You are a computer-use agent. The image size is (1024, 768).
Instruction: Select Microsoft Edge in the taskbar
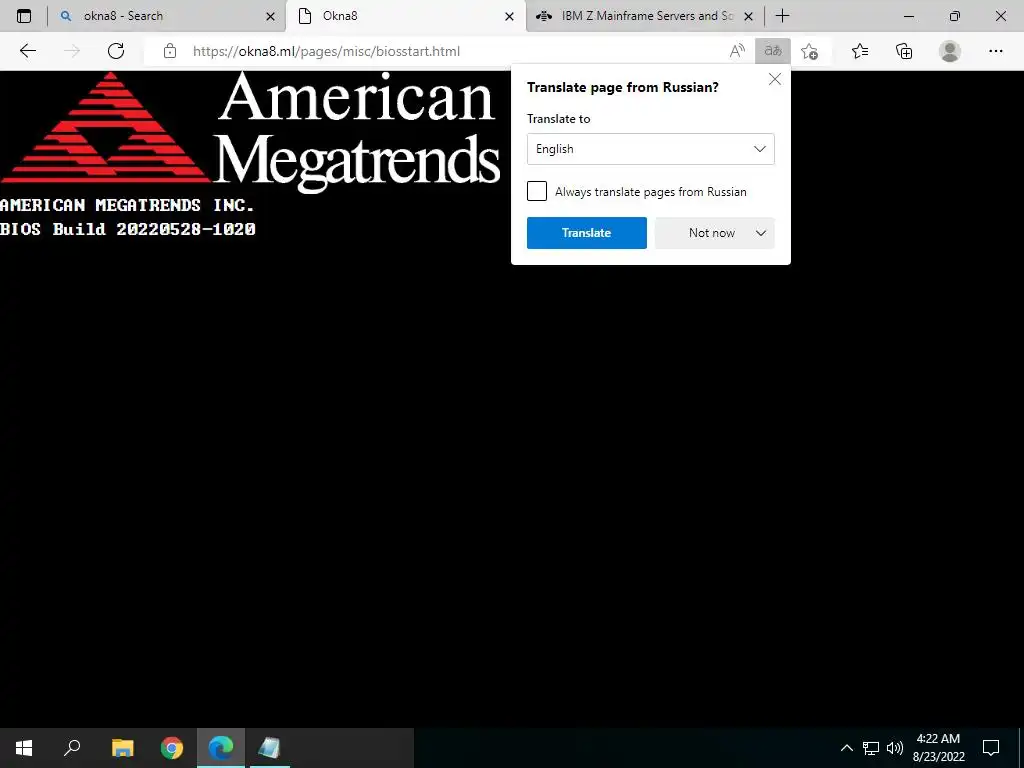coord(221,748)
